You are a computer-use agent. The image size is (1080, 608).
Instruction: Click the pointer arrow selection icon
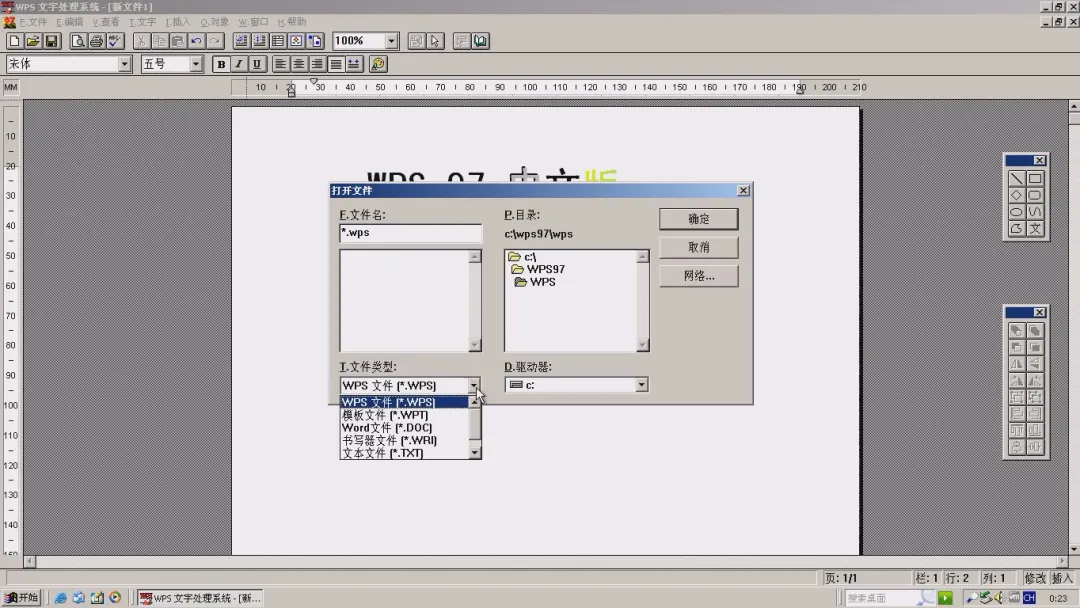pos(435,41)
